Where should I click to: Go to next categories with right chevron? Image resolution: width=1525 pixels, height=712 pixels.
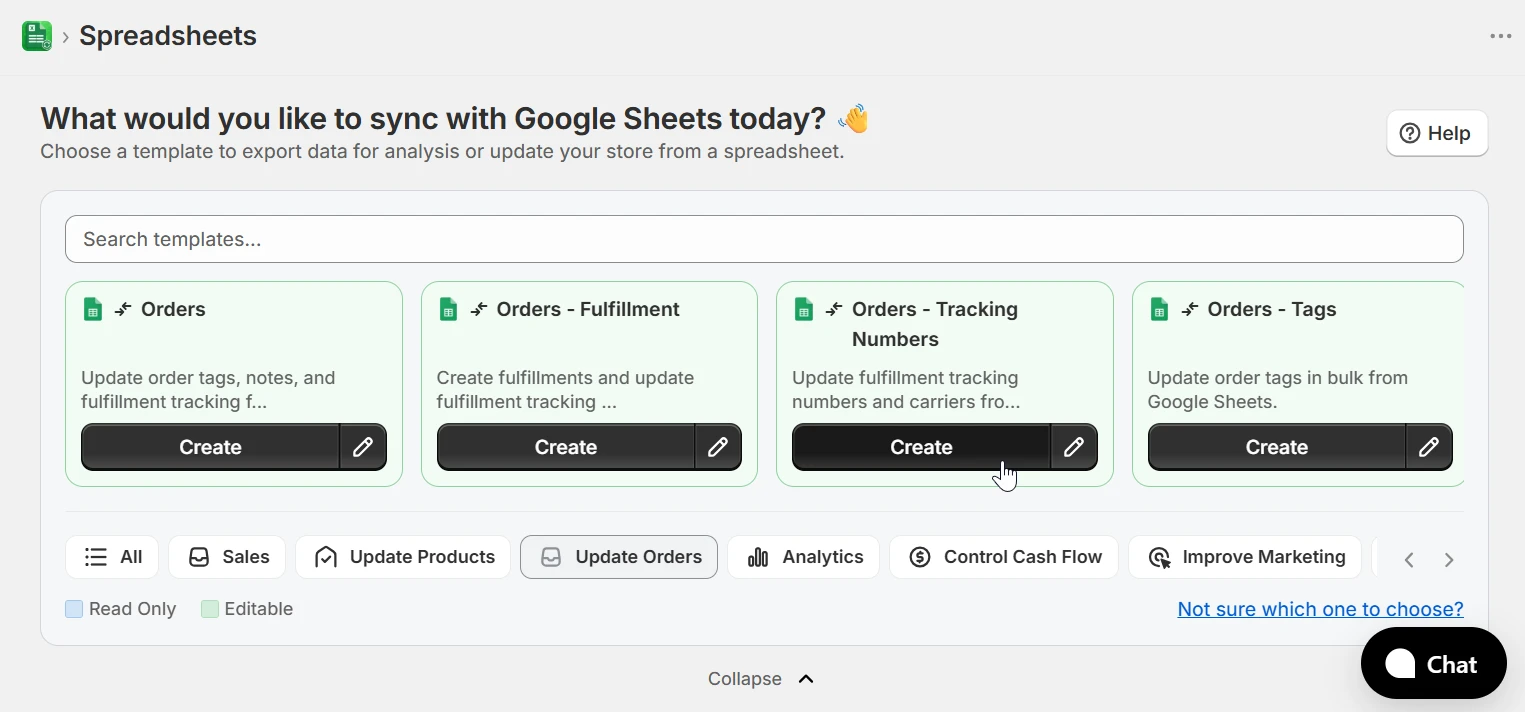pyautogui.click(x=1449, y=560)
